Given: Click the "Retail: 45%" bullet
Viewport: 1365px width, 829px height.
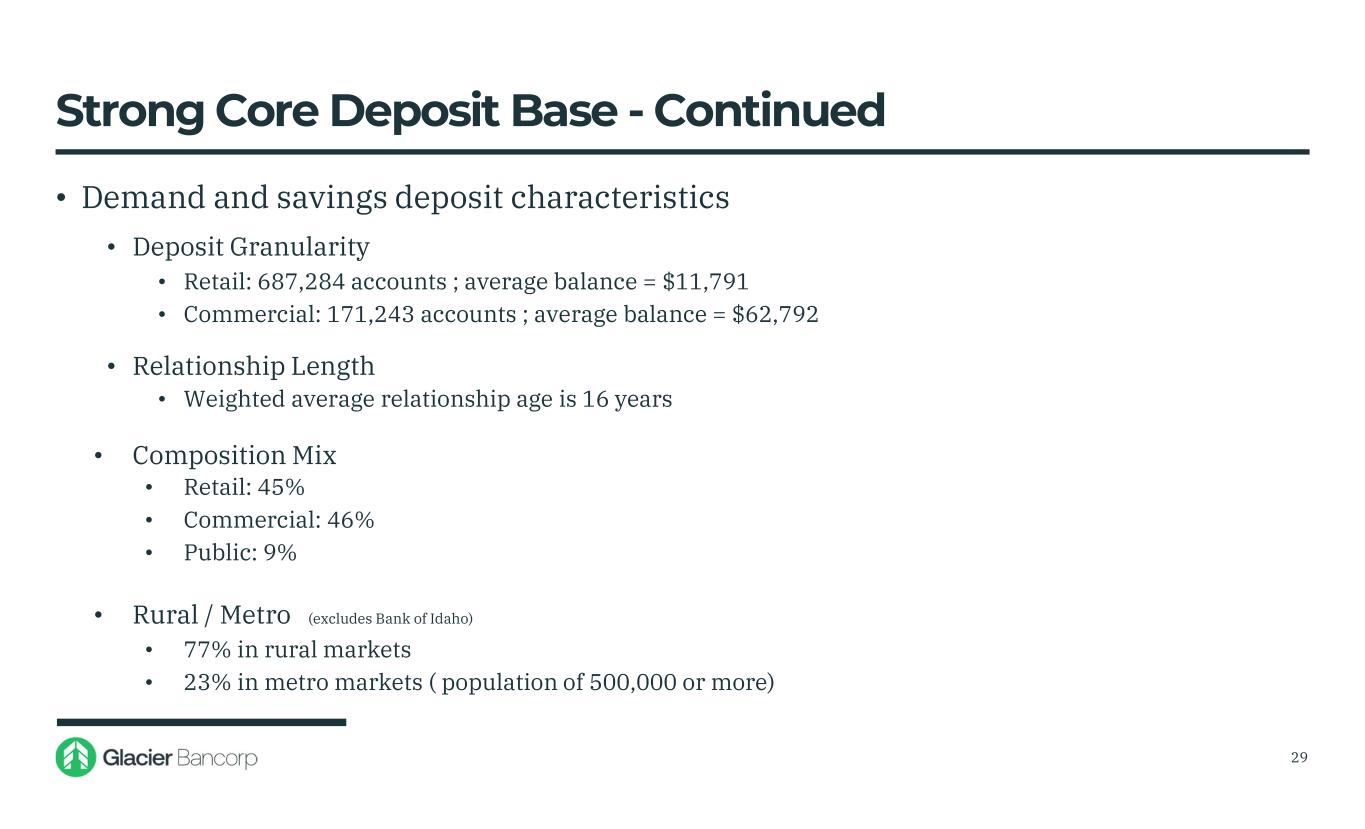Looking at the screenshot, I should (x=244, y=488).
